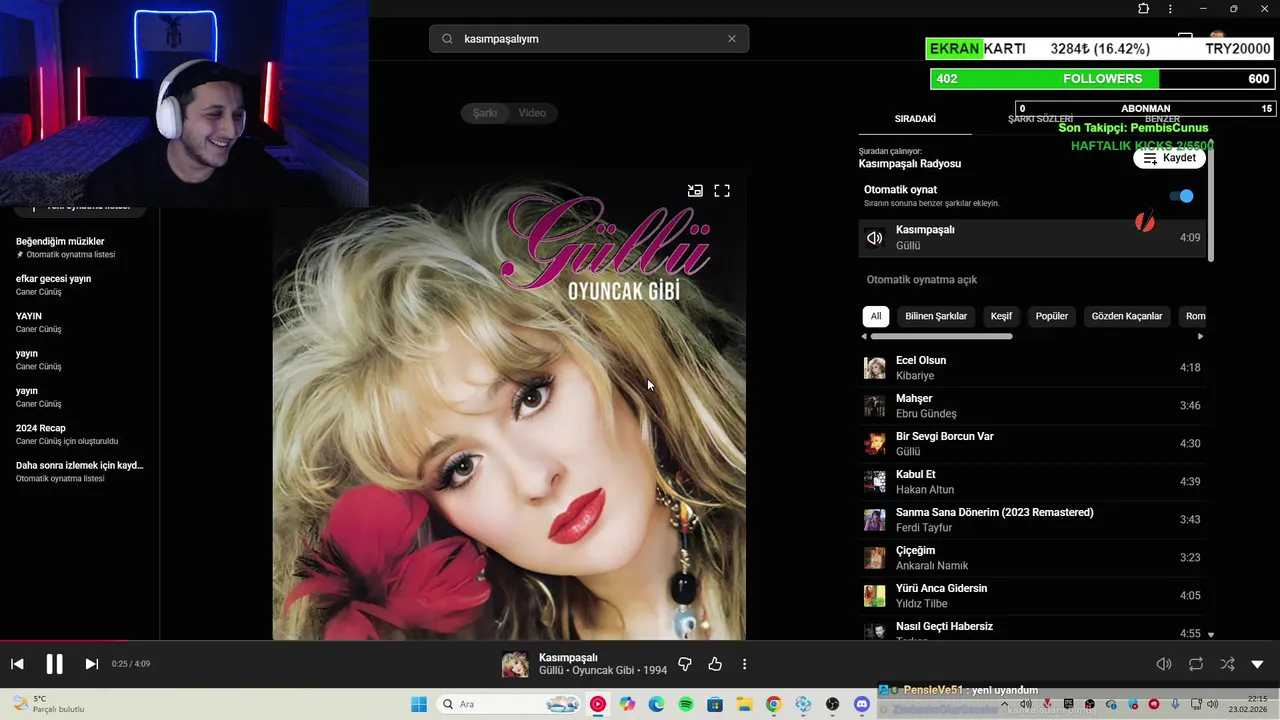The height and width of the screenshot is (720, 1280).
Task: Toggle shuffle mode
Action: pos(1227,664)
